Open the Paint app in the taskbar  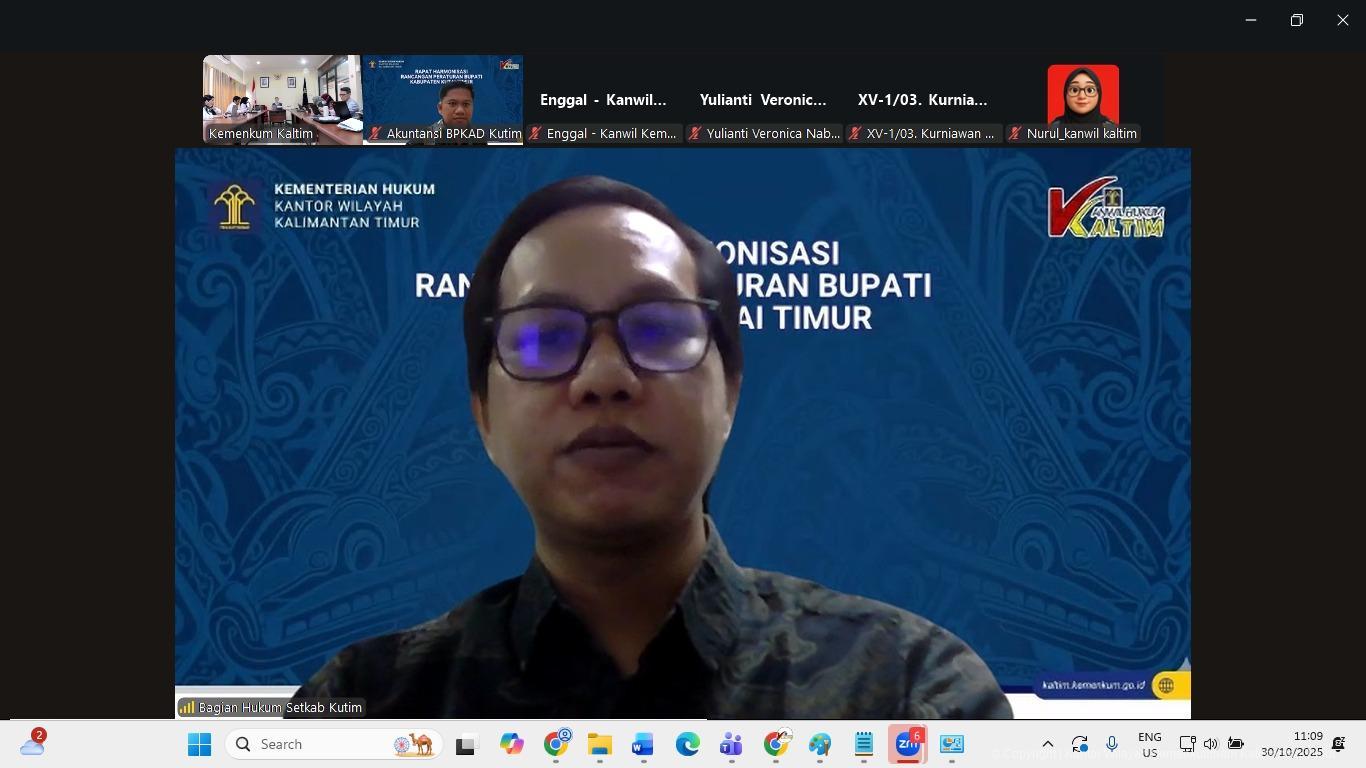tap(820, 745)
